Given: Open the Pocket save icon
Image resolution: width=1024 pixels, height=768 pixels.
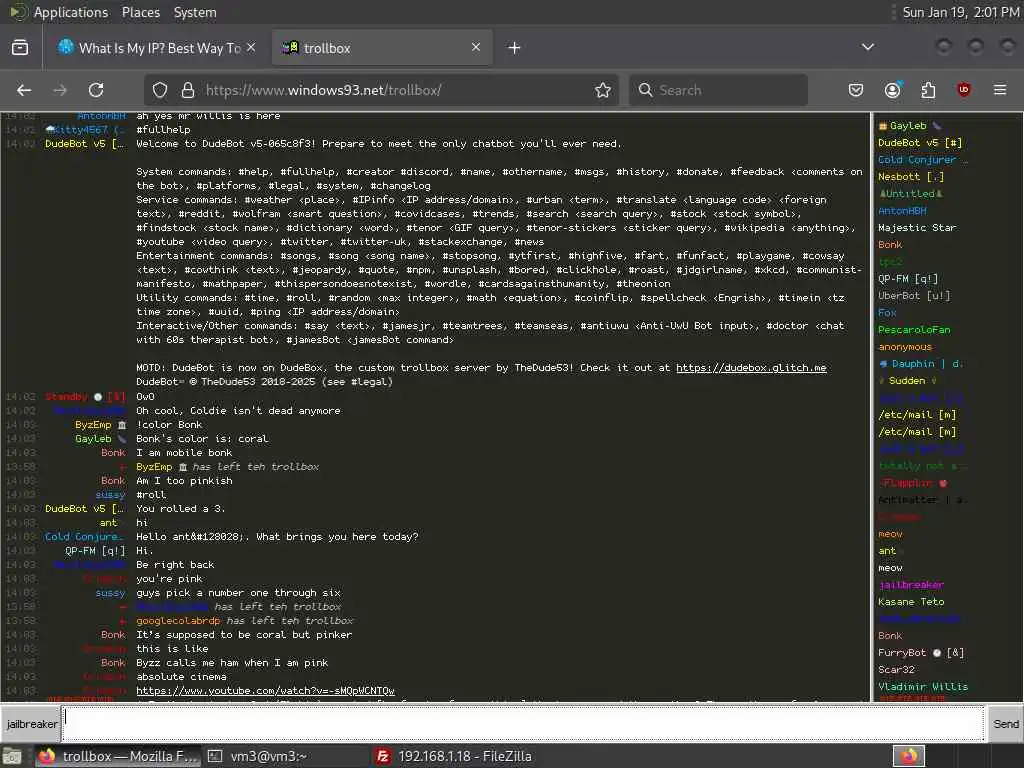Looking at the screenshot, I should tap(856, 90).
